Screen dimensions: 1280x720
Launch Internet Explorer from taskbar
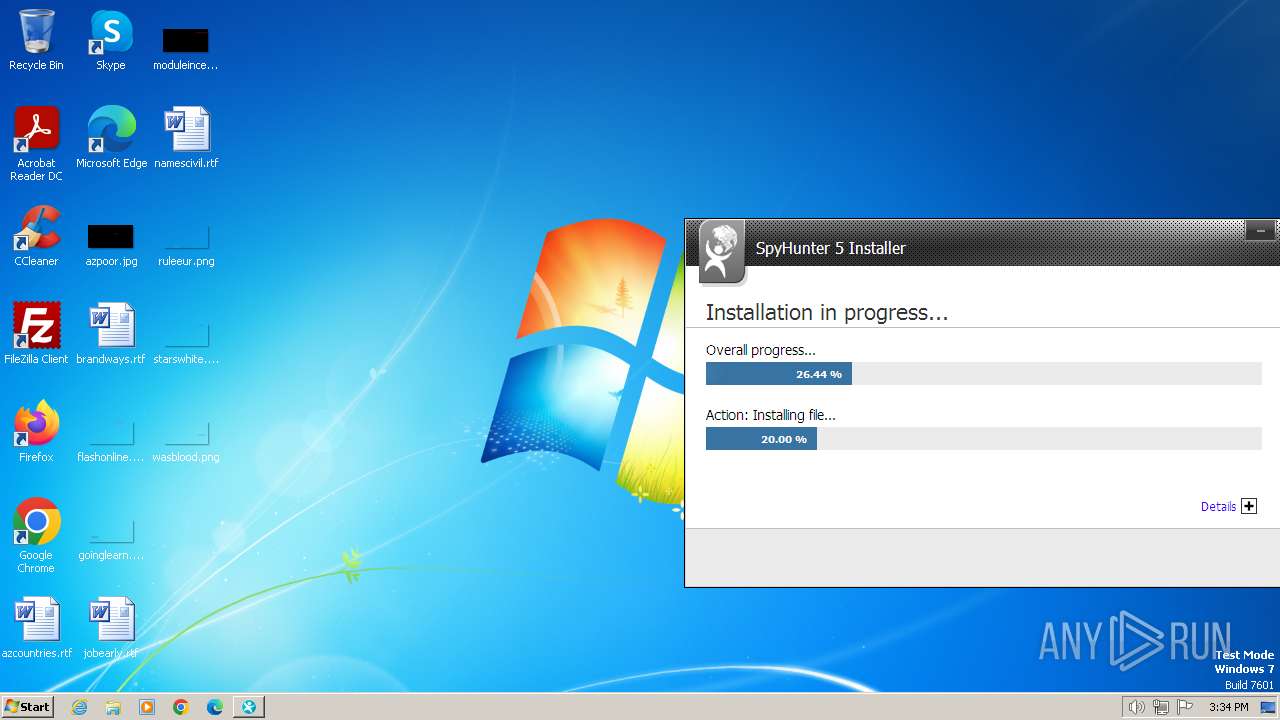(x=80, y=707)
